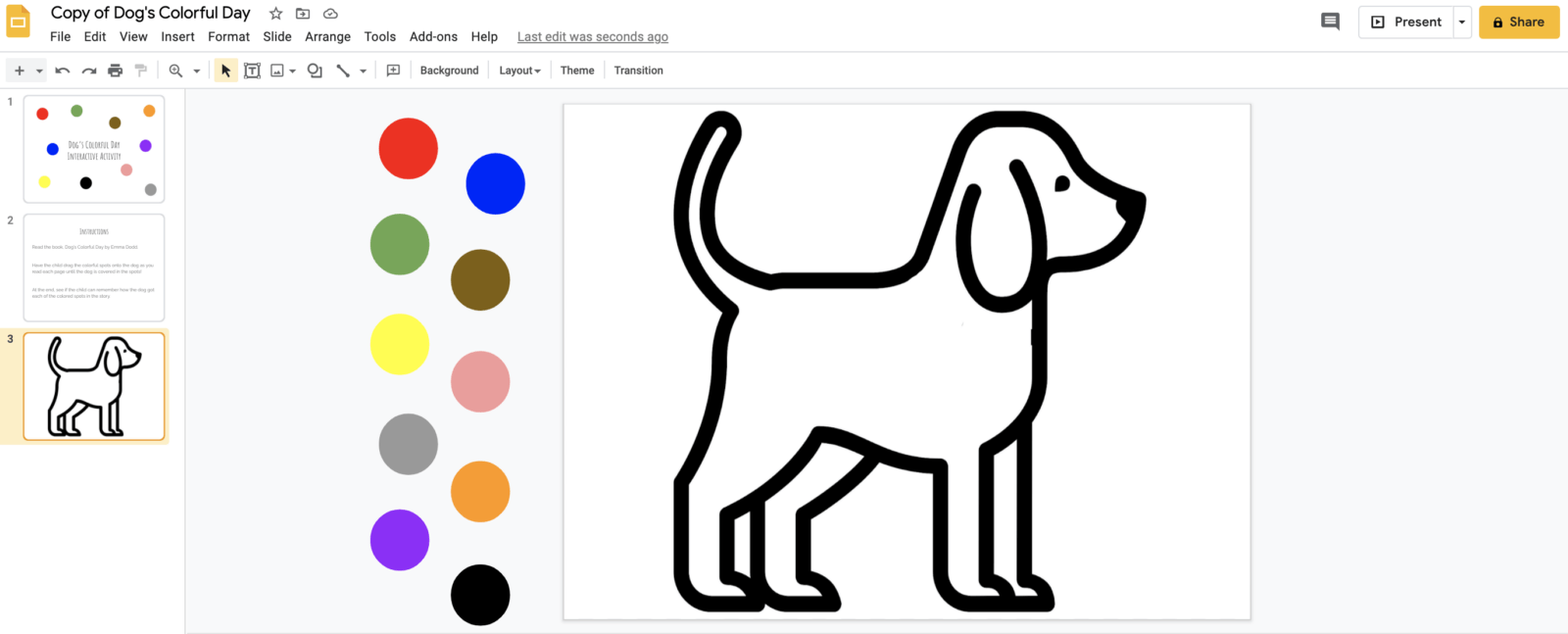
Task: Open comment history icon
Action: (x=1330, y=22)
